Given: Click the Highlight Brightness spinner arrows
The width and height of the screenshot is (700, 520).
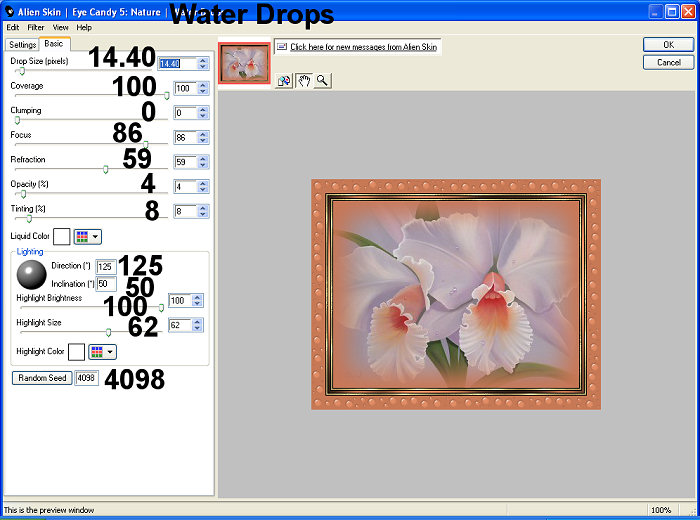Looking at the screenshot, I should pyautogui.click(x=197, y=300).
